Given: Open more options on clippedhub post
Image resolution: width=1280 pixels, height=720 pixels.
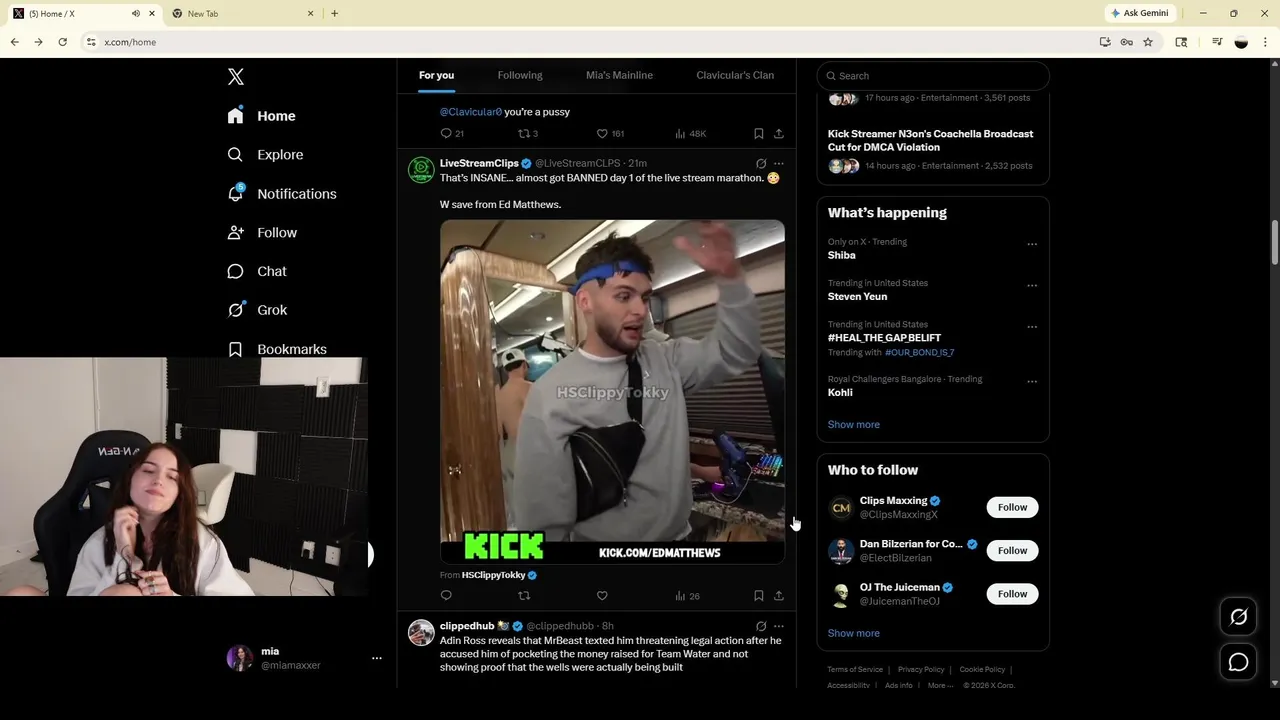Looking at the screenshot, I should pos(779,626).
